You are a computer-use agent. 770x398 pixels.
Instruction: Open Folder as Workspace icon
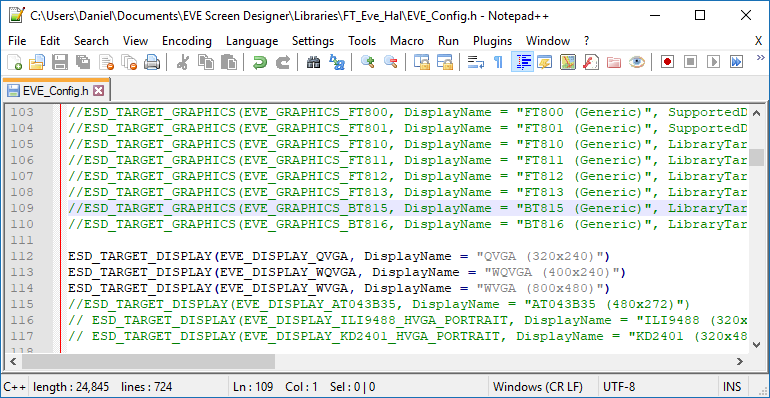(614, 62)
